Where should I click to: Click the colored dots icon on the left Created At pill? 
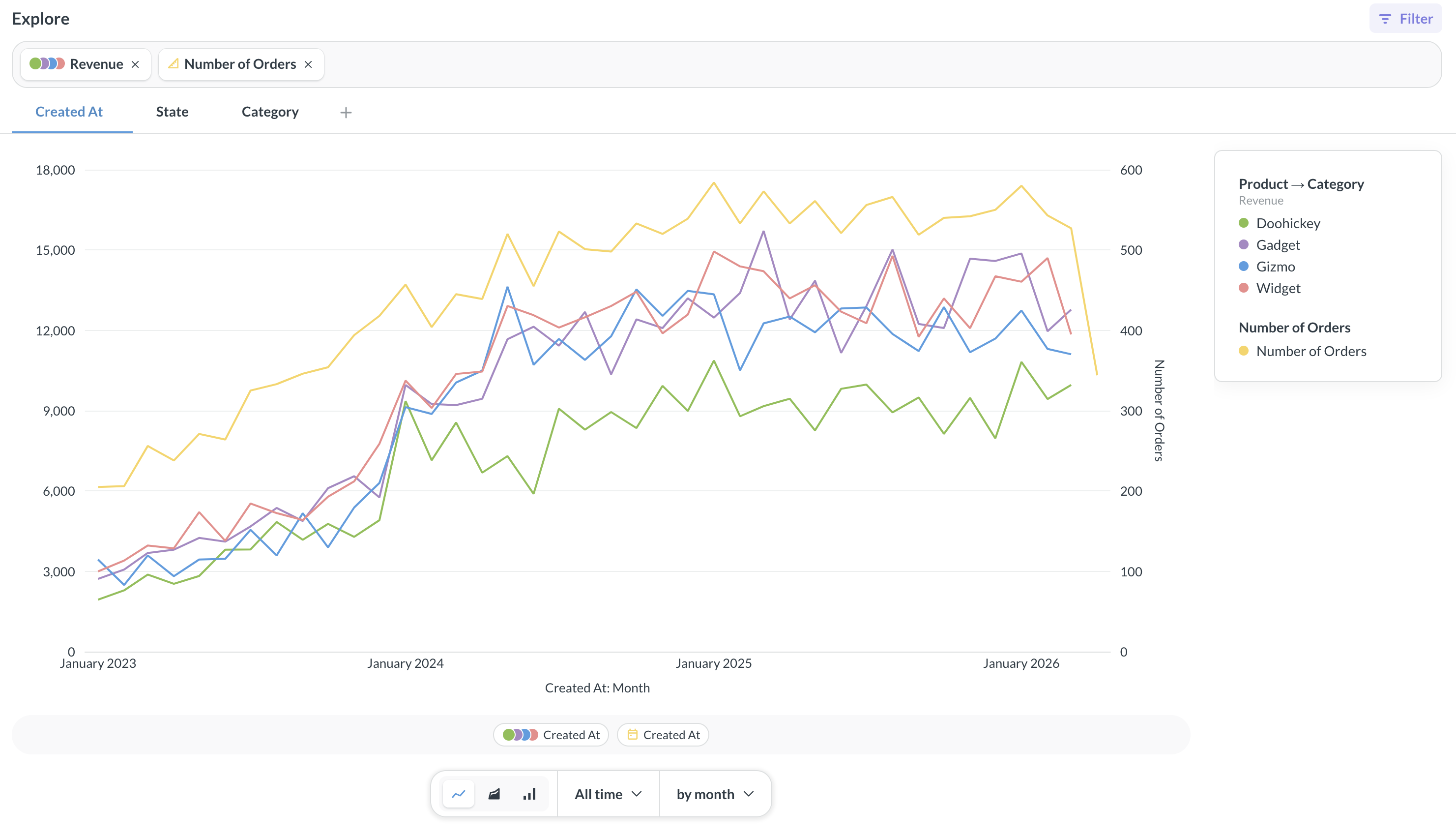click(520, 734)
